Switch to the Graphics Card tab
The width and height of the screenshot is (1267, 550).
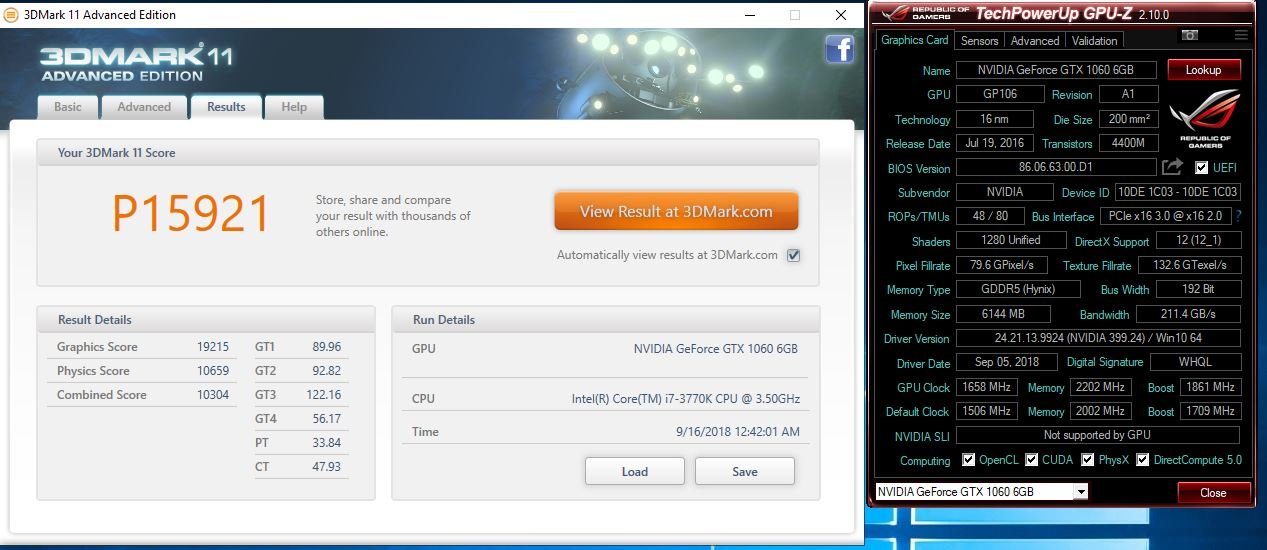tap(914, 40)
